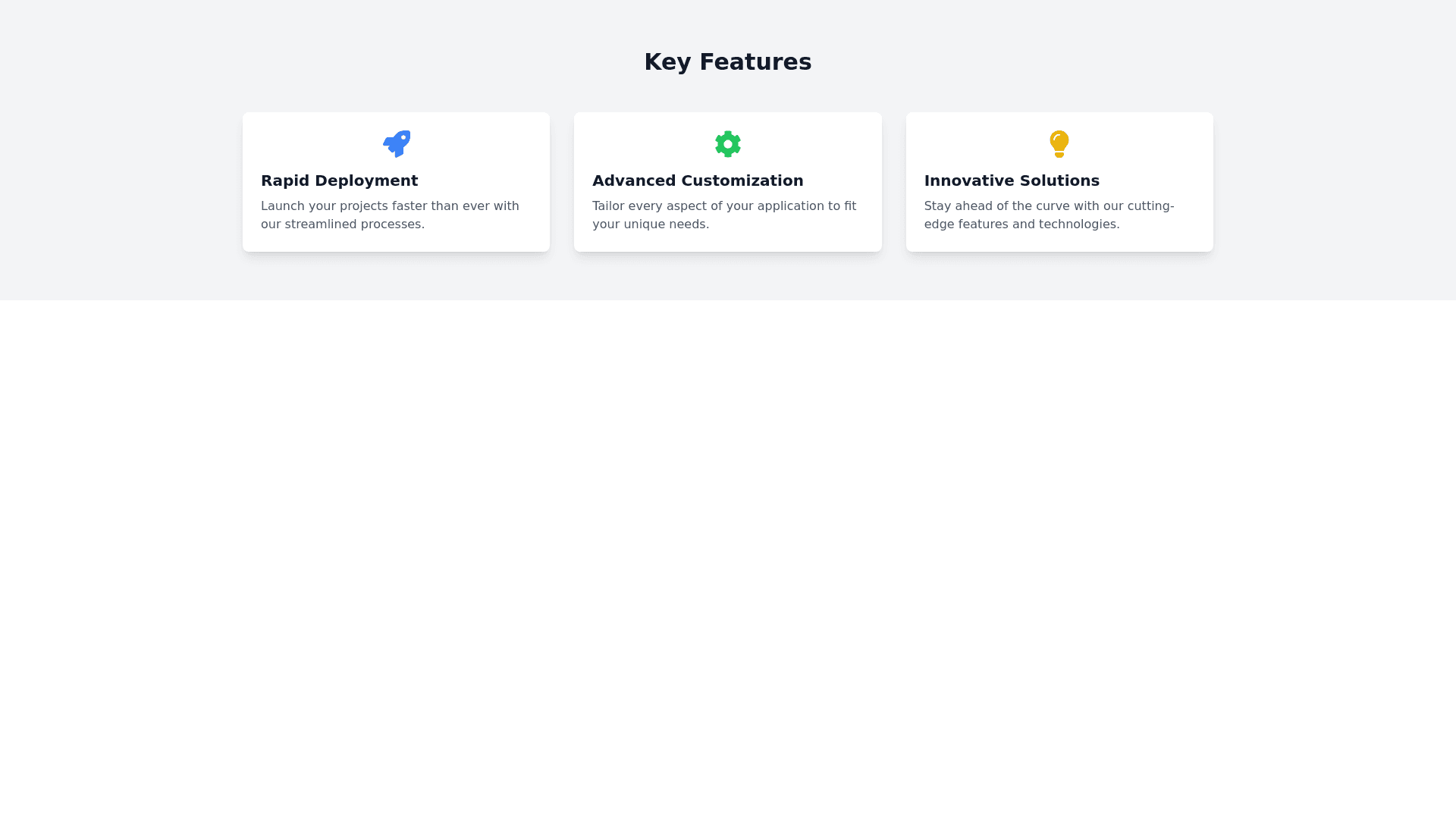Click the word 'Features' in the heading
This screenshot has height=819, width=1456.
pos(755,61)
